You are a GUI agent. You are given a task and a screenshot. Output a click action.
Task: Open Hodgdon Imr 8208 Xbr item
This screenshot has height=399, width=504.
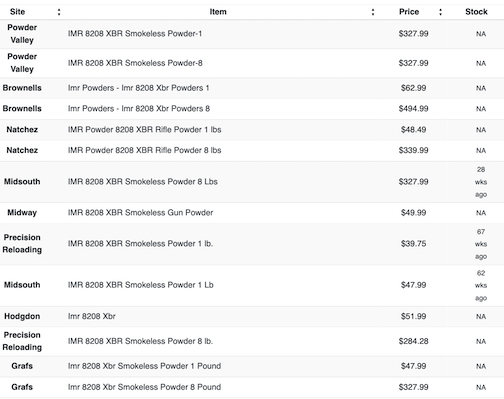pos(91,316)
